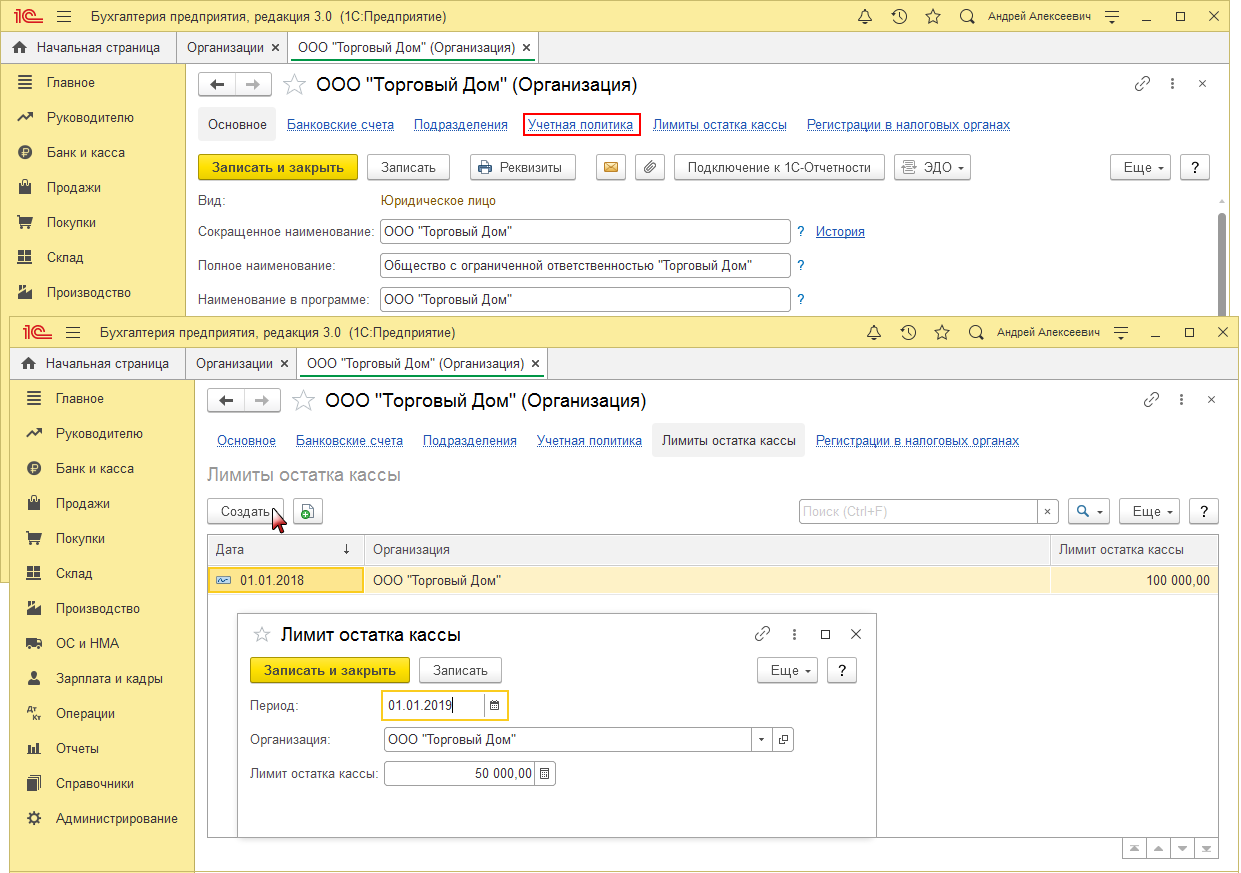Open Зарплата и кадры section
The image size is (1241, 873).
pyautogui.click(x=109, y=678)
